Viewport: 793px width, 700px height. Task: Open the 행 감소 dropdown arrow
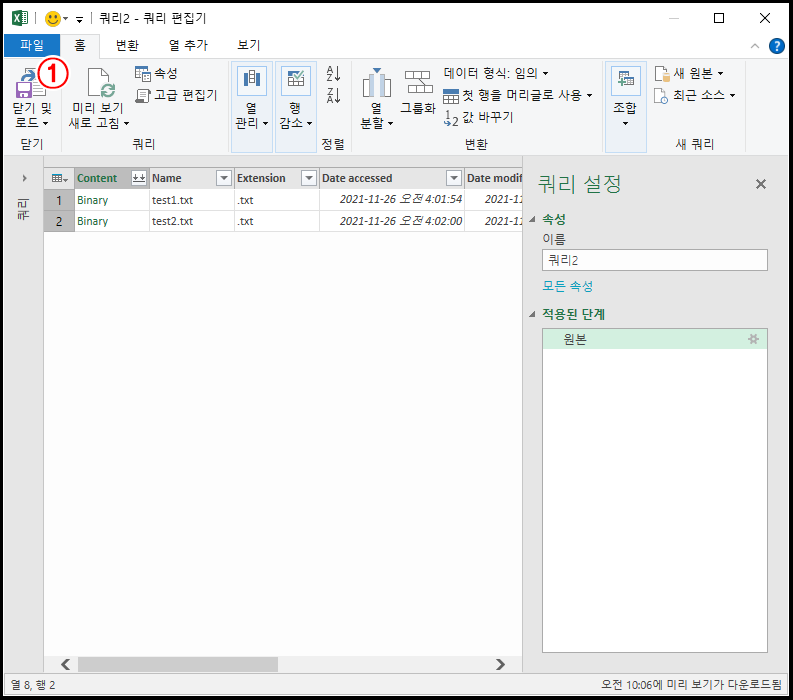[310, 123]
